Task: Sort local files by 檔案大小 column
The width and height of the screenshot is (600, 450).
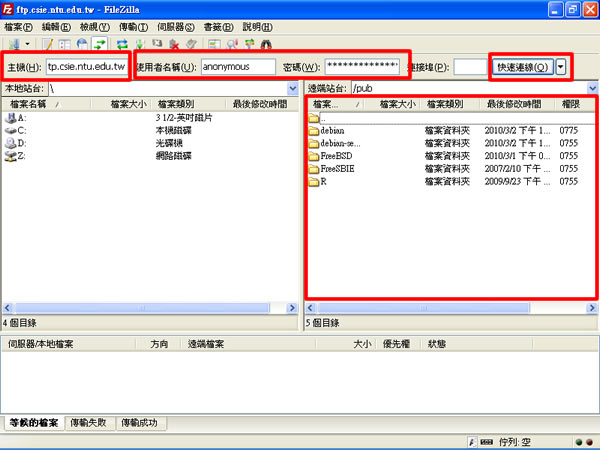Action: point(121,104)
